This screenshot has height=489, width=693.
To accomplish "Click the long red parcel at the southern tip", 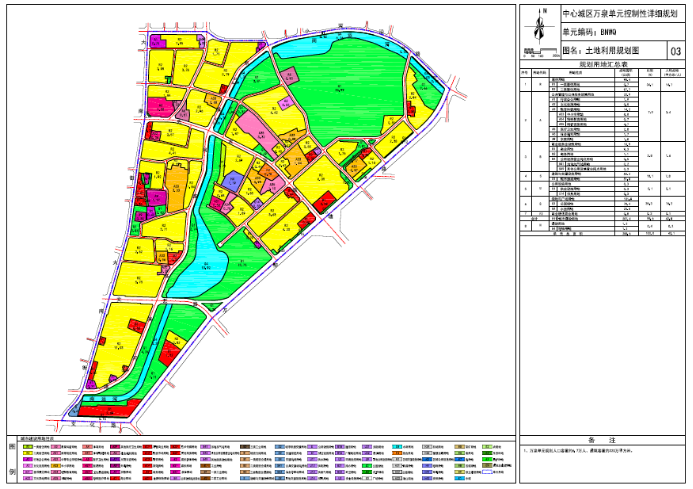I will [x=107, y=409].
